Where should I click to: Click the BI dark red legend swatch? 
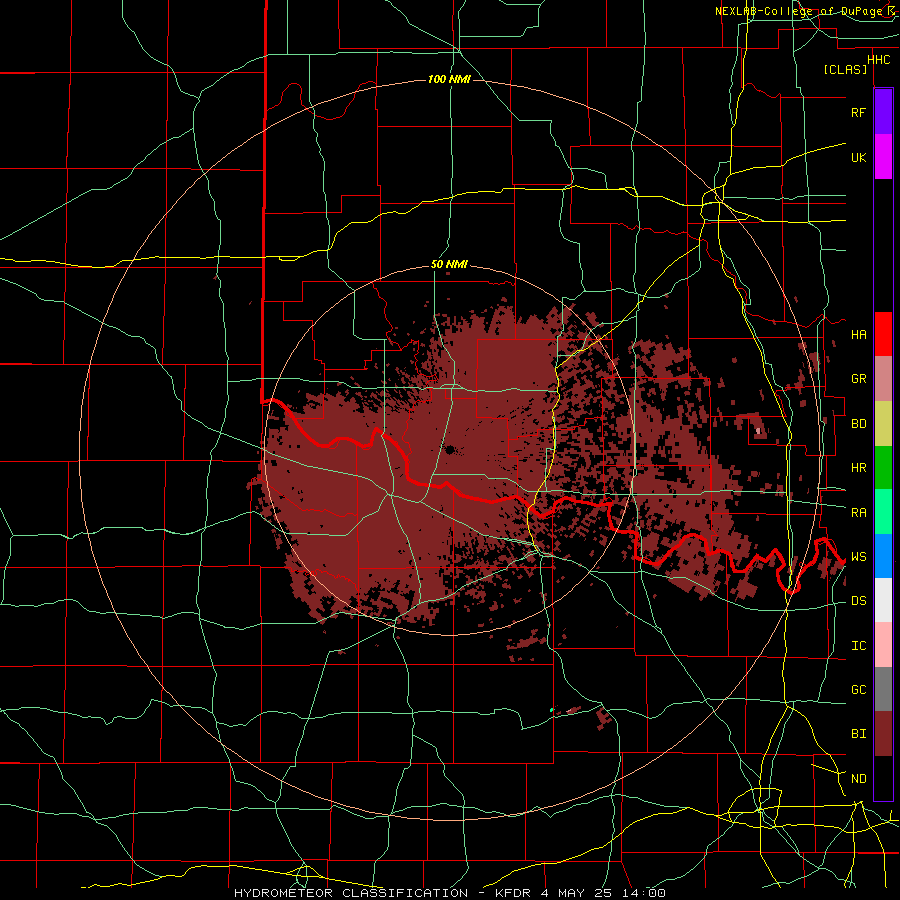(883, 734)
